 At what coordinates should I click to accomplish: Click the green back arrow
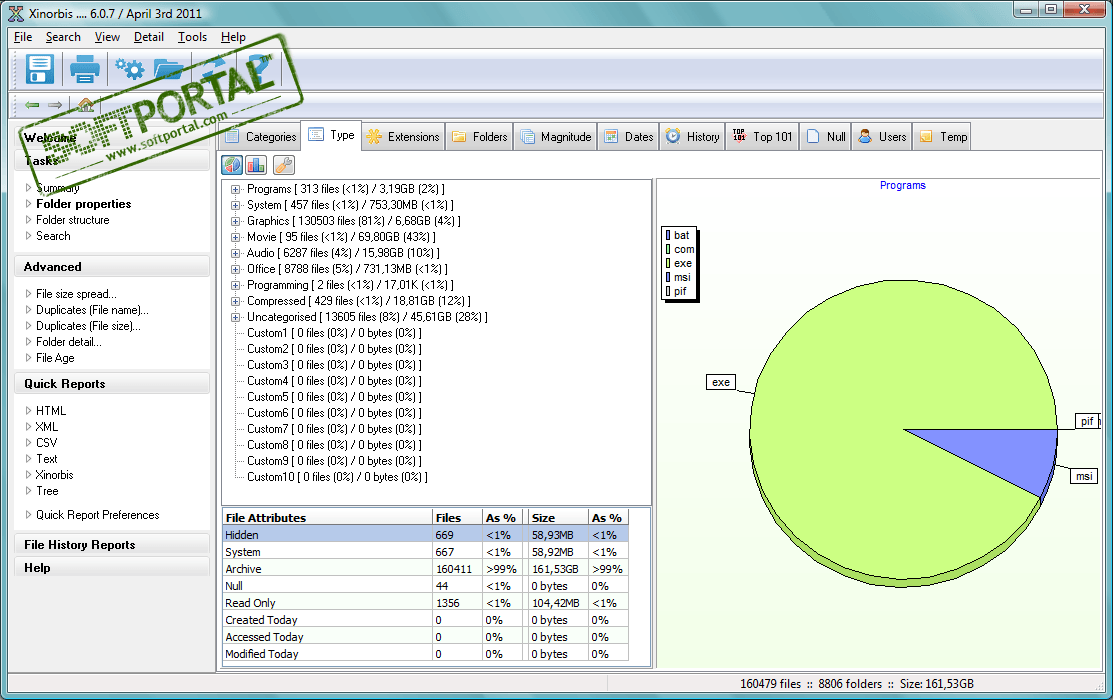[x=32, y=104]
